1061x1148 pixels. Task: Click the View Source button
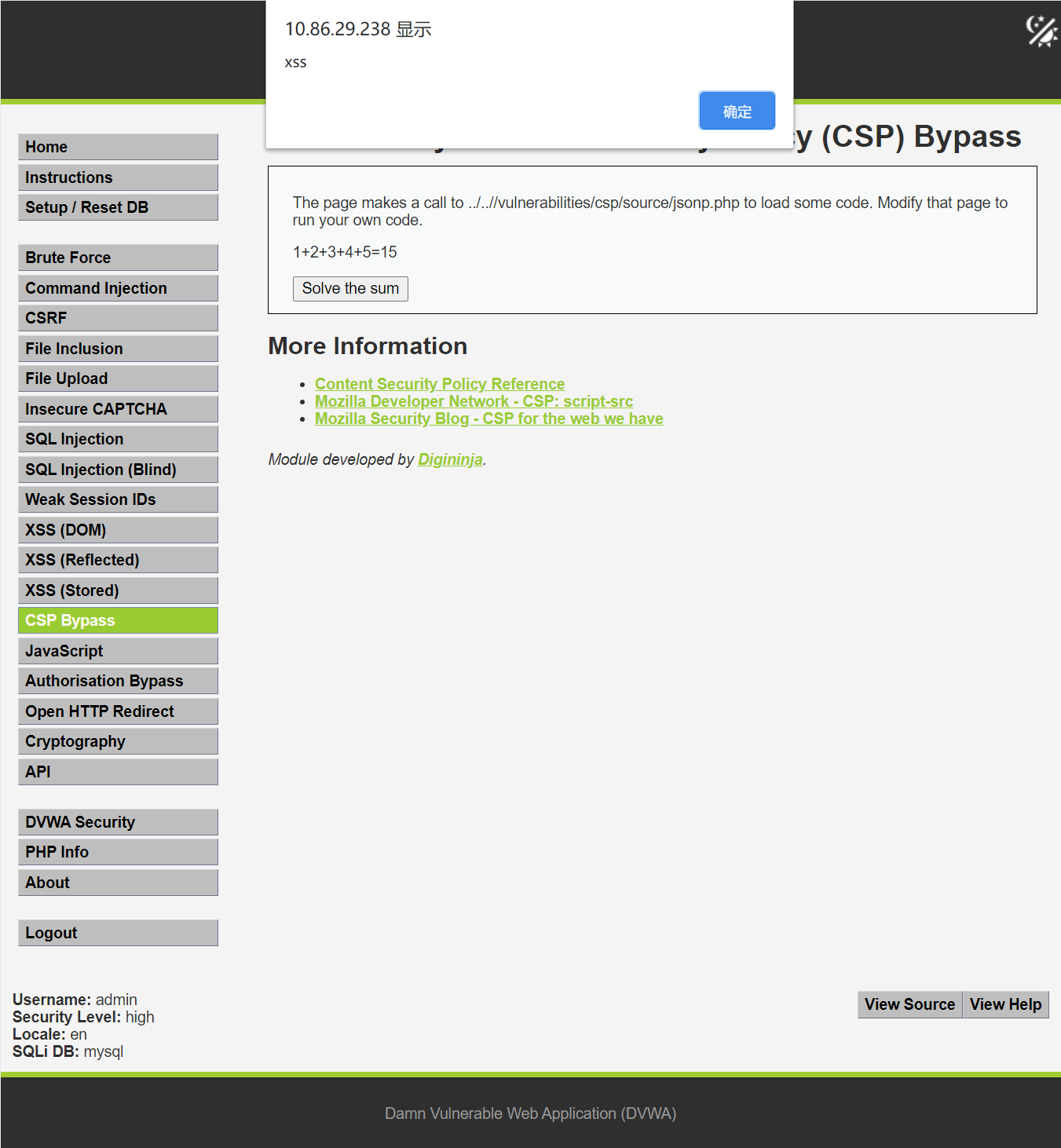point(909,1004)
